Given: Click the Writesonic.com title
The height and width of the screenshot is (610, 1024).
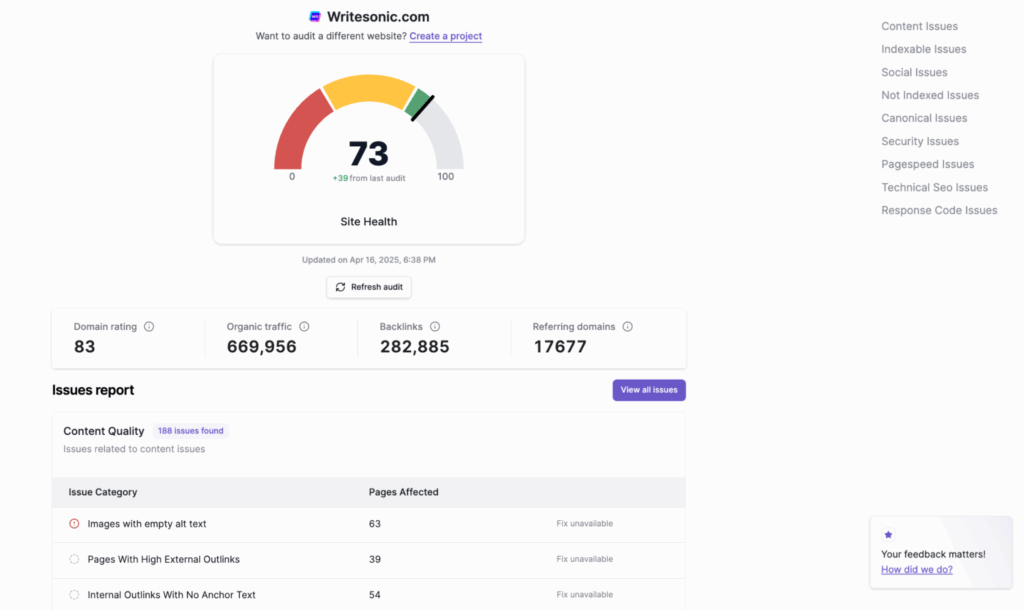Looking at the screenshot, I should (x=378, y=17).
